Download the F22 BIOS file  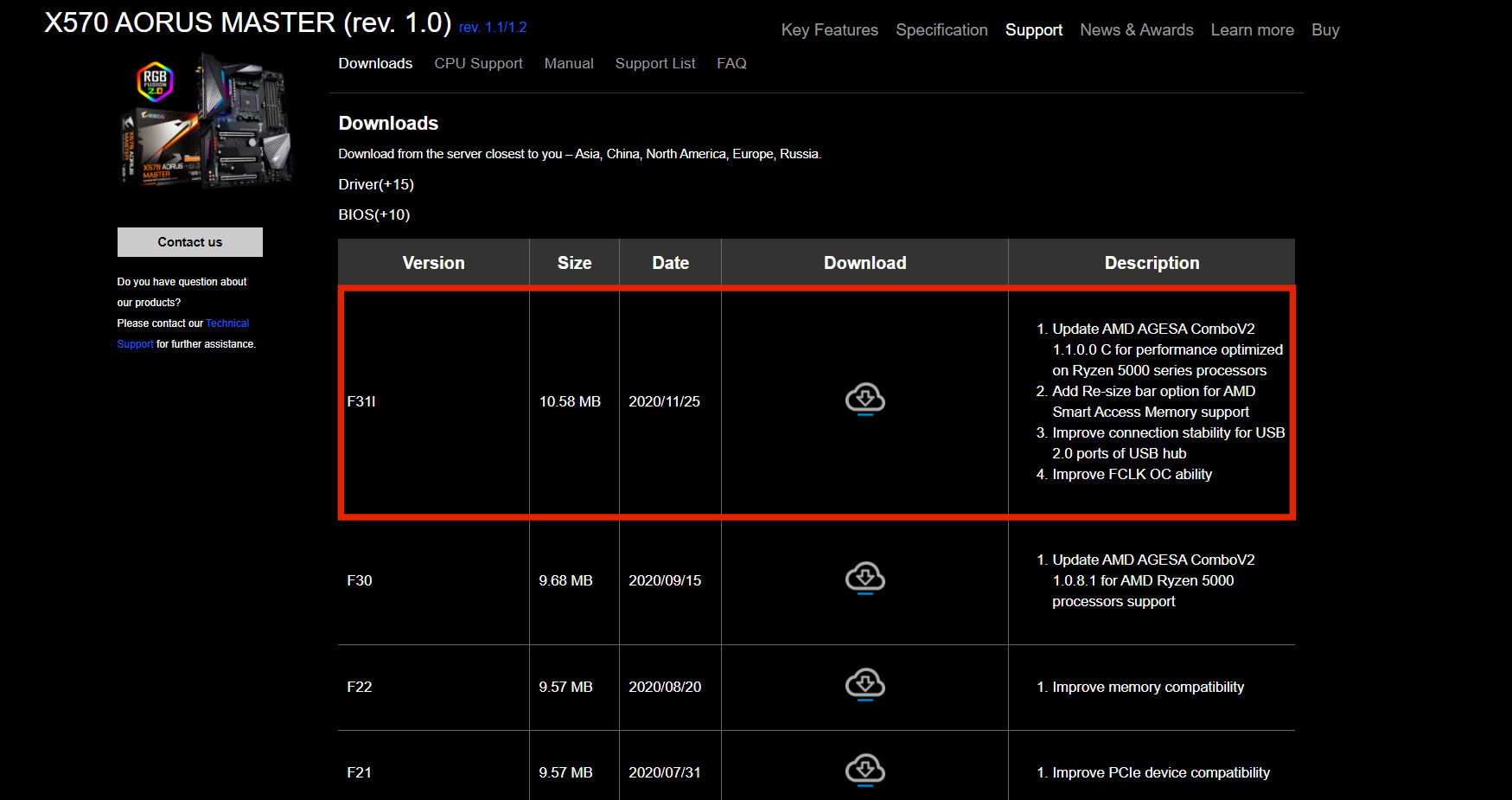tap(864, 685)
